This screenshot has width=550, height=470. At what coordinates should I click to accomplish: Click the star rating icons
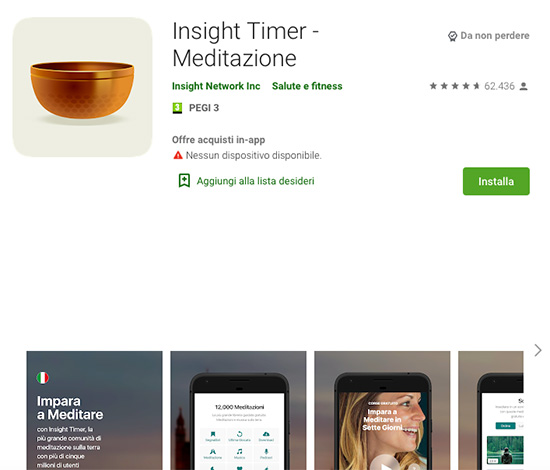455,86
